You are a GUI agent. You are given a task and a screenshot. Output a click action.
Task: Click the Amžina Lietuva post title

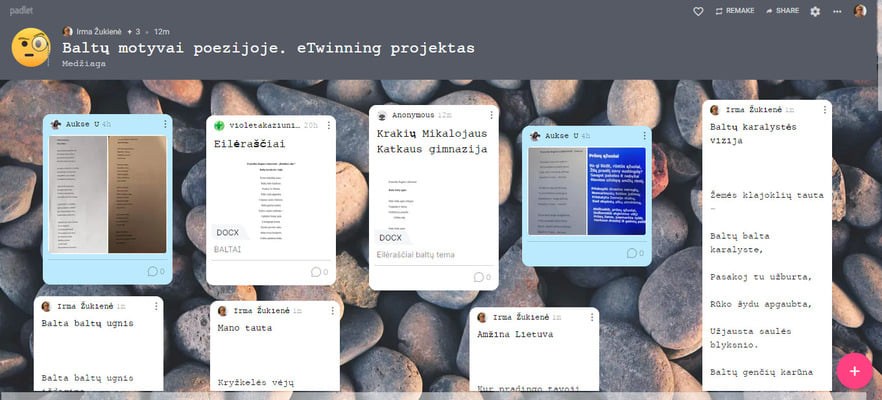tap(515, 334)
